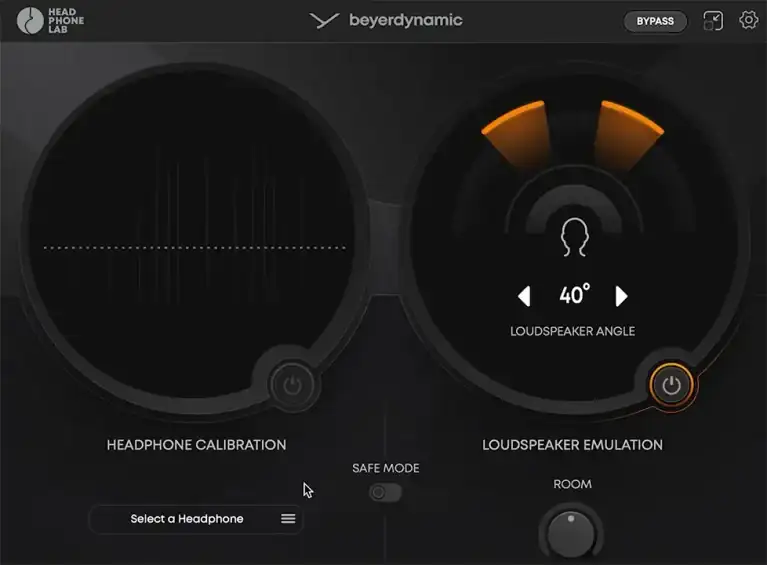Click the beyerdynamic brand logo
The width and height of the screenshot is (767, 565).
coord(386,21)
